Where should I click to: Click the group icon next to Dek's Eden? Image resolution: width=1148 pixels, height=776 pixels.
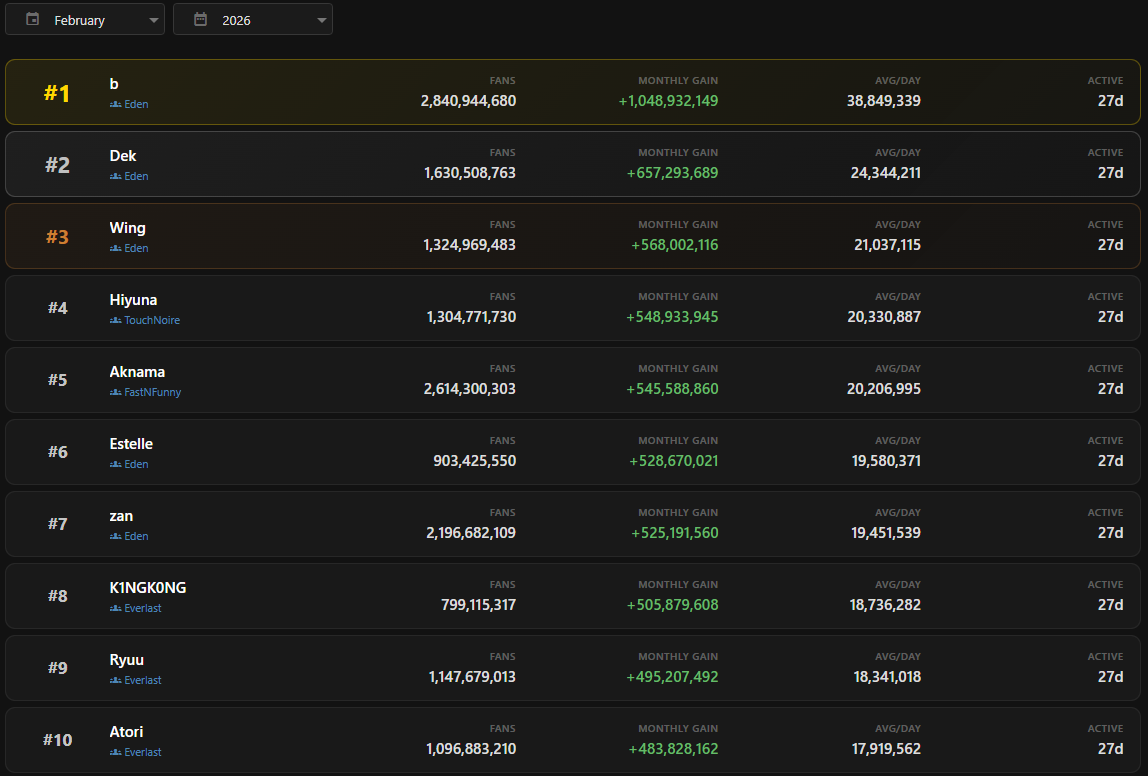tap(116, 176)
